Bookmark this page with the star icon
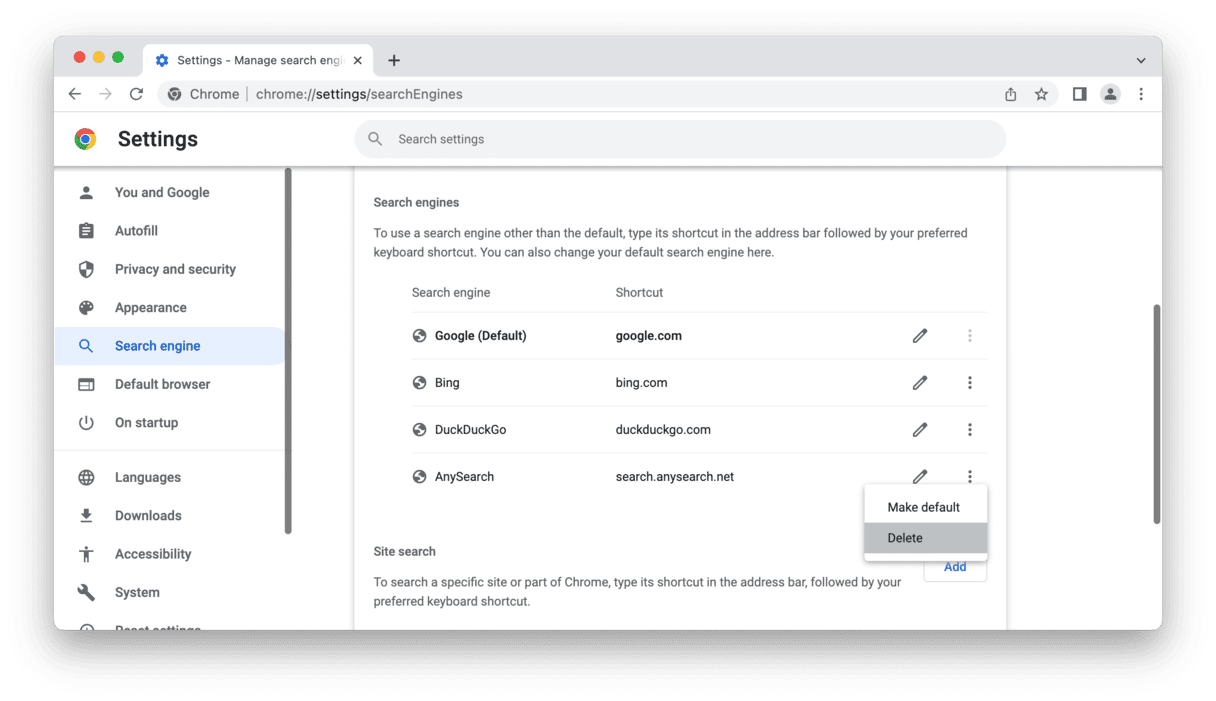The image size is (1216, 701). tap(1041, 94)
